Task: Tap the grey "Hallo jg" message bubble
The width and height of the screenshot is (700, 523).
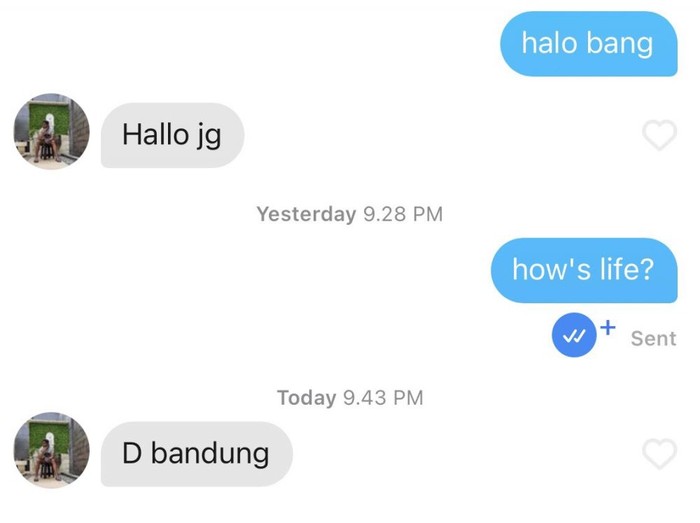Action: 172,135
